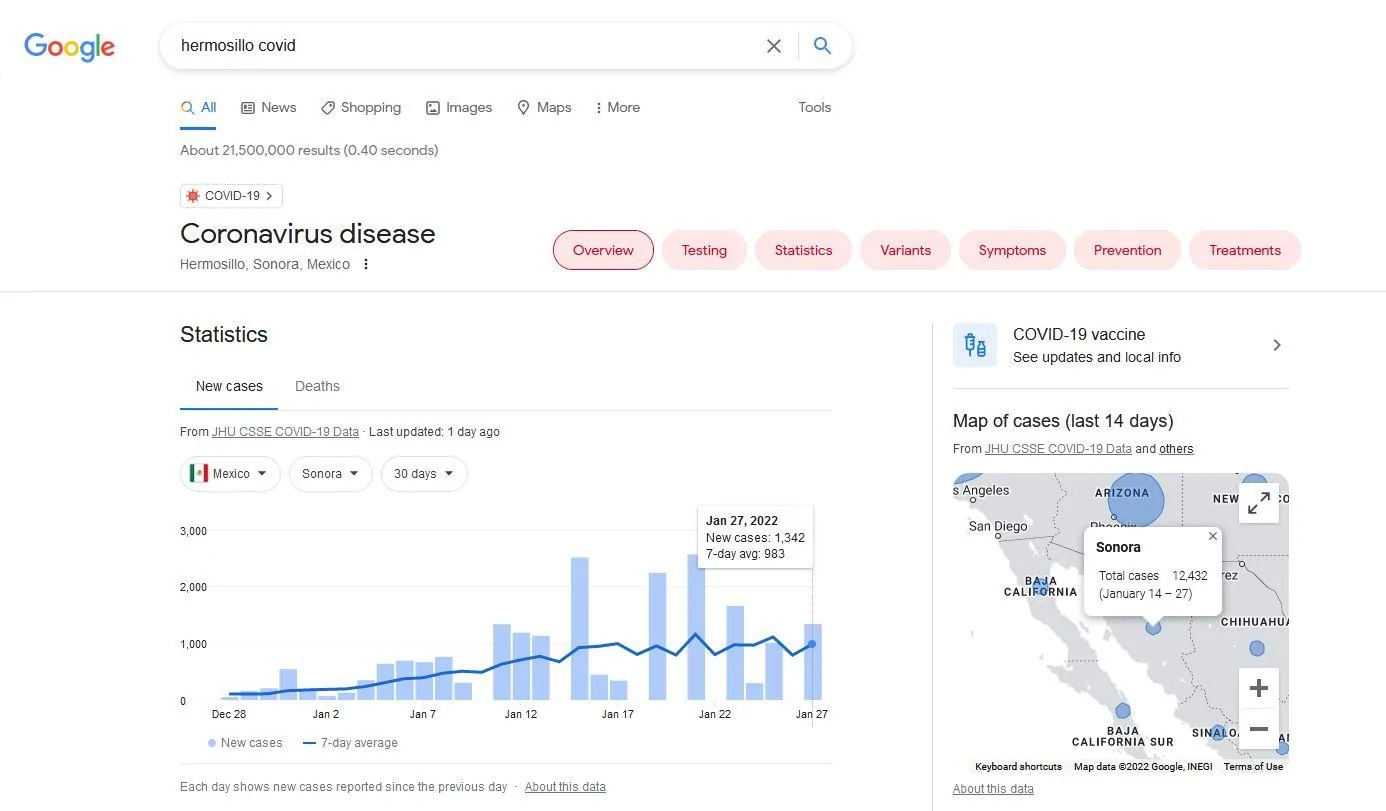This screenshot has width=1386, height=811.
Task: Switch to the News results tab
Action: click(x=269, y=107)
